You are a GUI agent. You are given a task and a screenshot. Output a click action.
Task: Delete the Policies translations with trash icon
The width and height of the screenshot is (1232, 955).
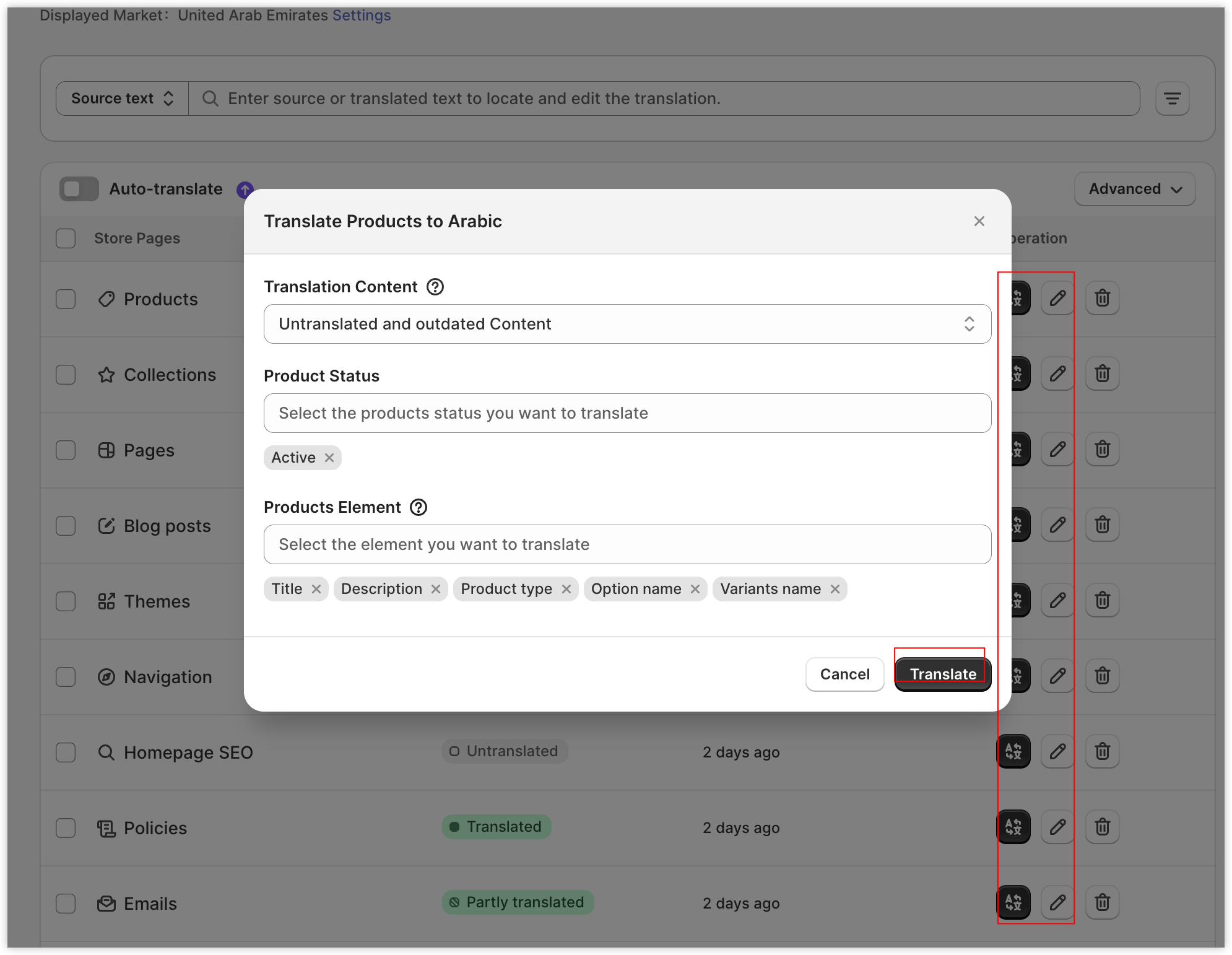(1102, 827)
